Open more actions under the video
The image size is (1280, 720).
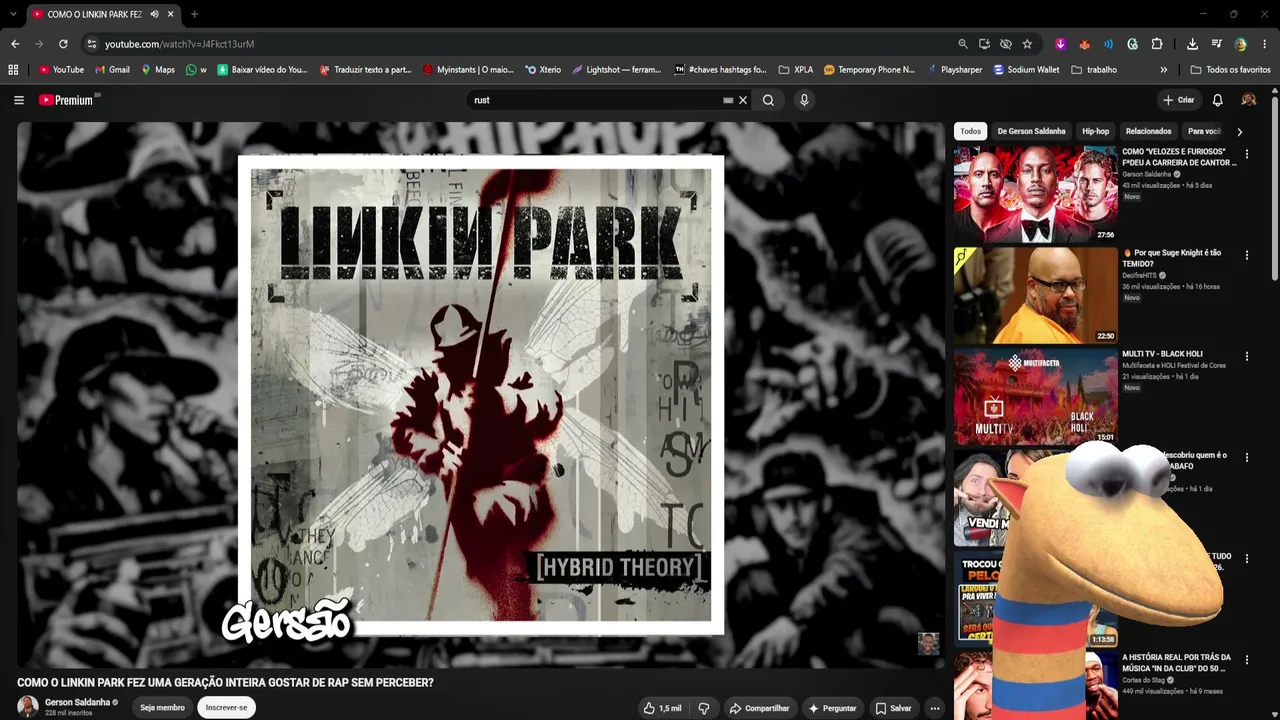point(935,708)
